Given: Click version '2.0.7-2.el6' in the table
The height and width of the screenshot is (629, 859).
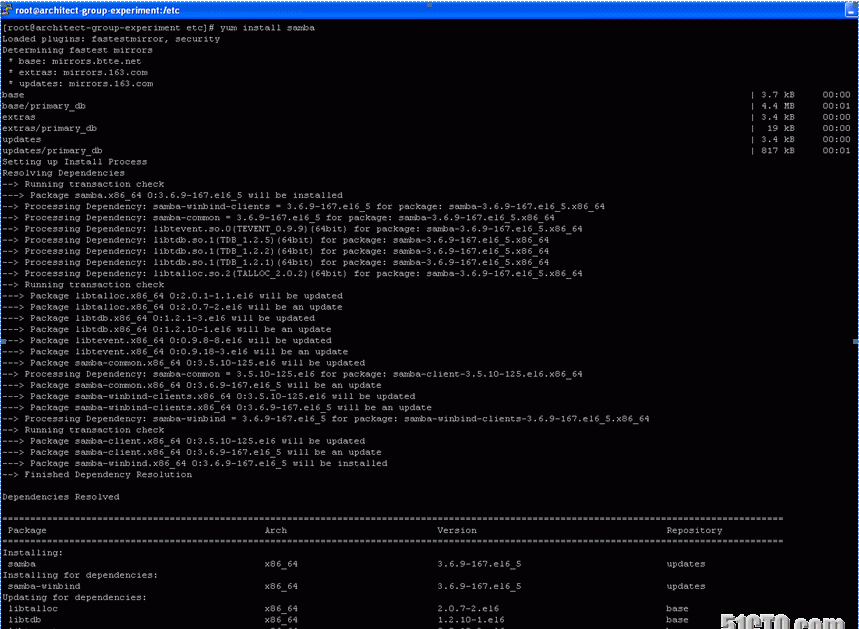Looking at the screenshot, I should (x=468, y=609).
